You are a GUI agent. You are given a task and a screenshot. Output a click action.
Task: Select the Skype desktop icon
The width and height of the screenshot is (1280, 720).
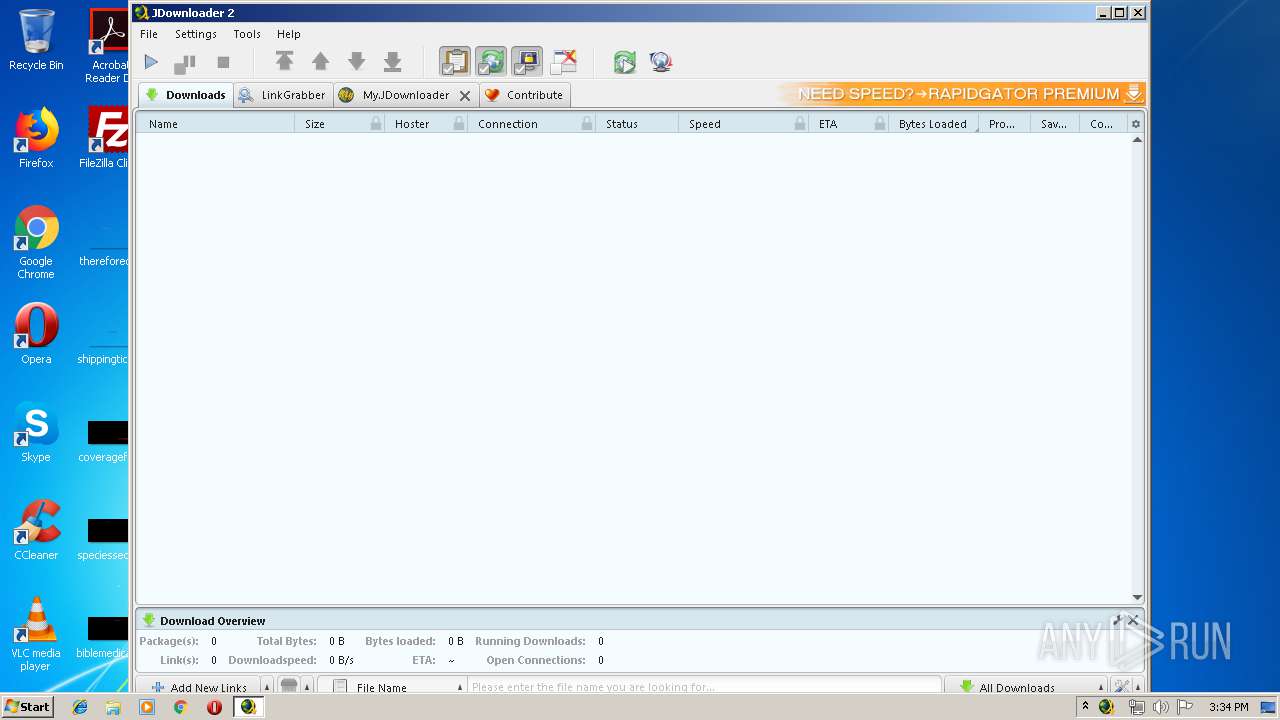click(x=36, y=432)
